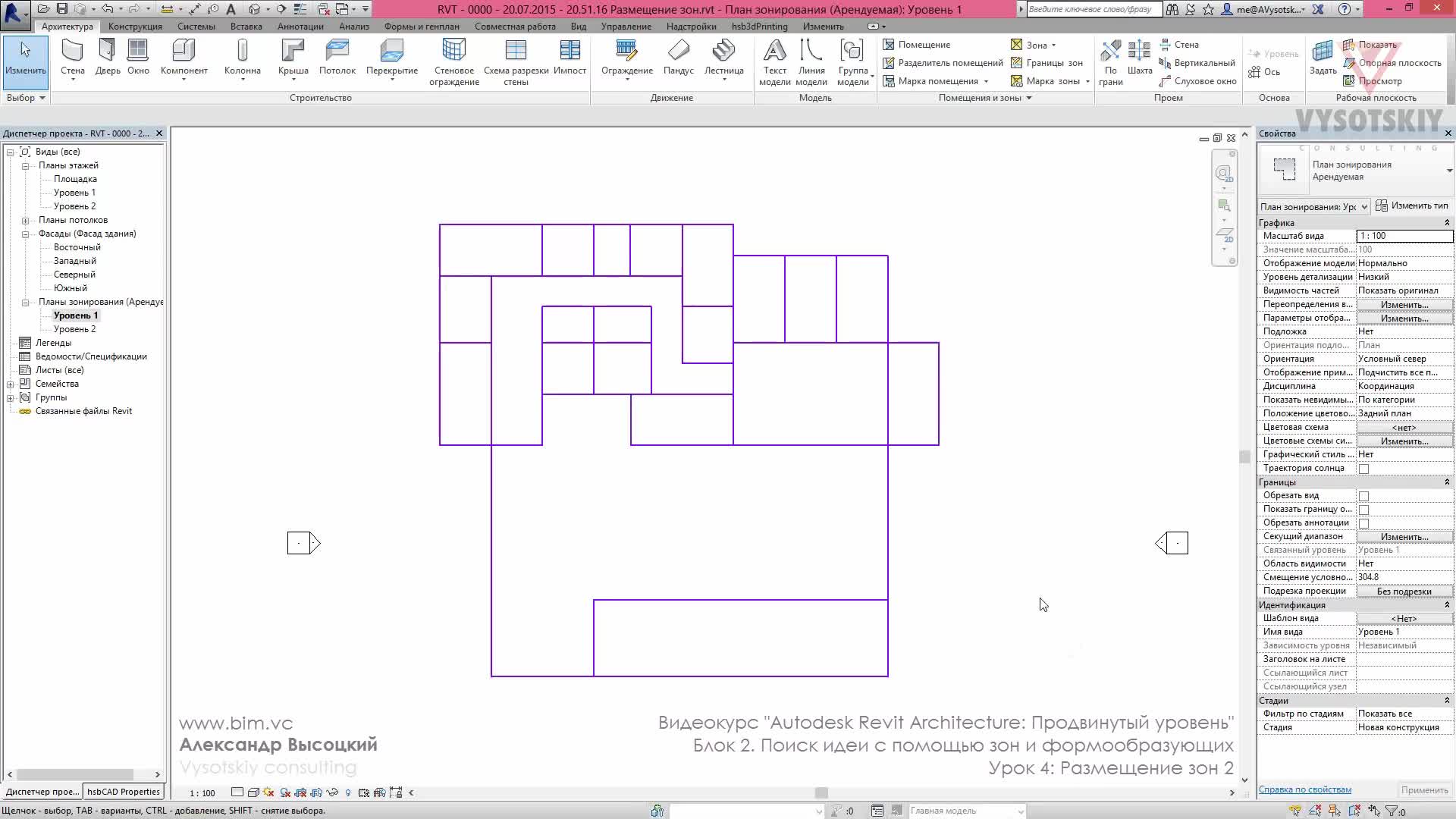1456x819 pixels.
Task: Click the Помещение (Room) tool
Action: point(917,45)
